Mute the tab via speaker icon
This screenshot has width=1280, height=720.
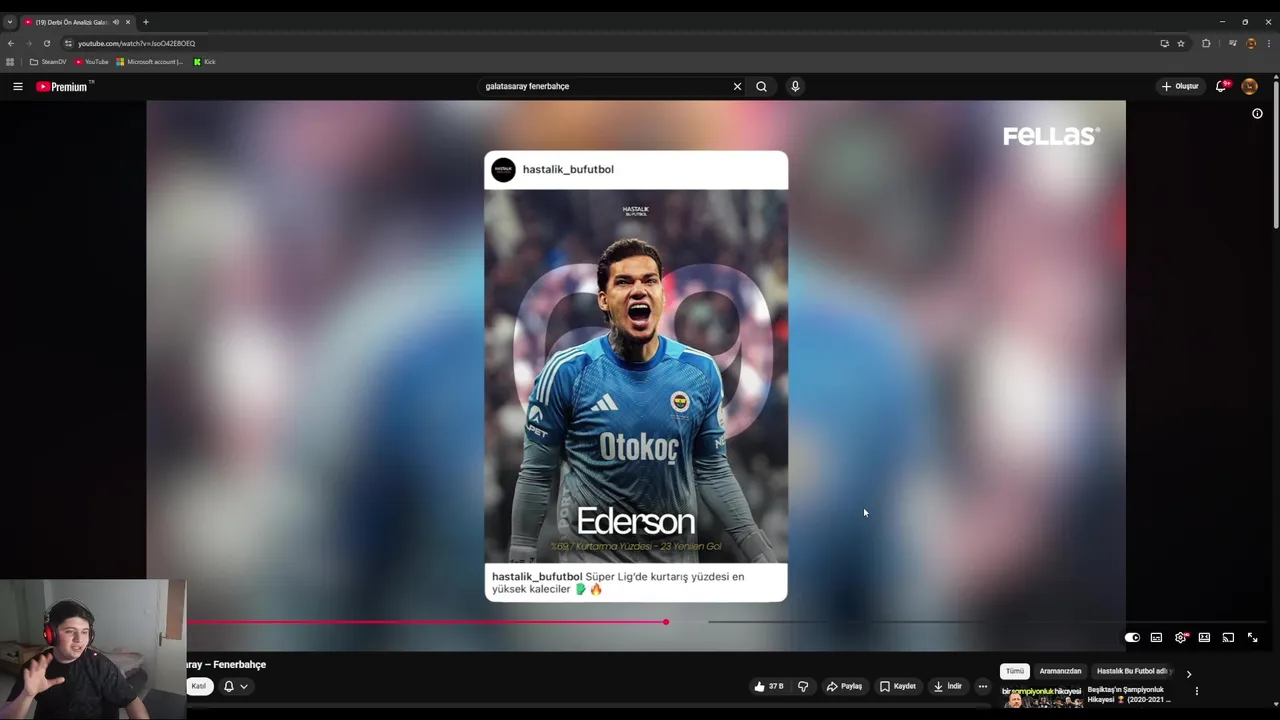(116, 22)
